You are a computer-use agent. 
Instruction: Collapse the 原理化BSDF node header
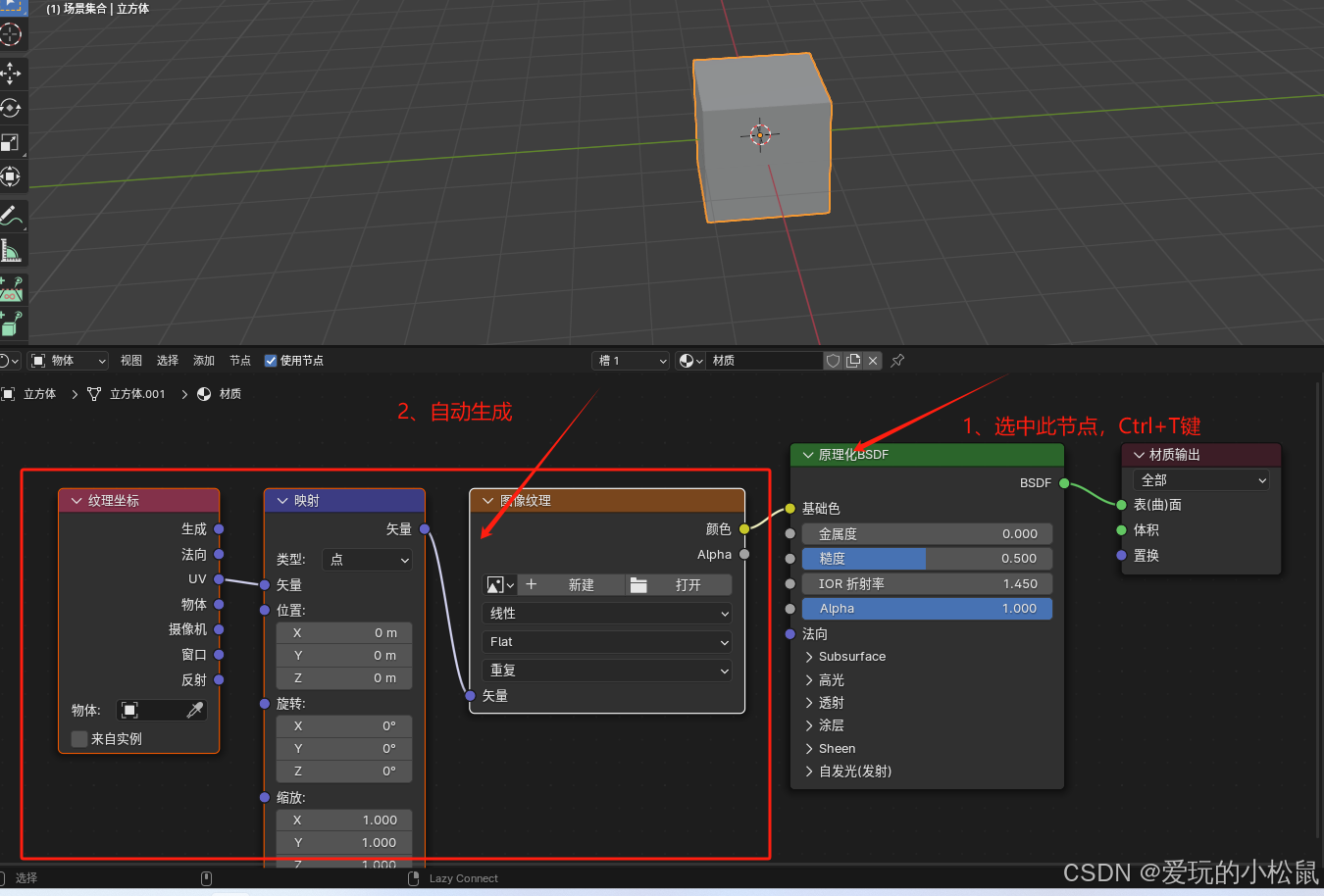pyautogui.click(x=807, y=454)
